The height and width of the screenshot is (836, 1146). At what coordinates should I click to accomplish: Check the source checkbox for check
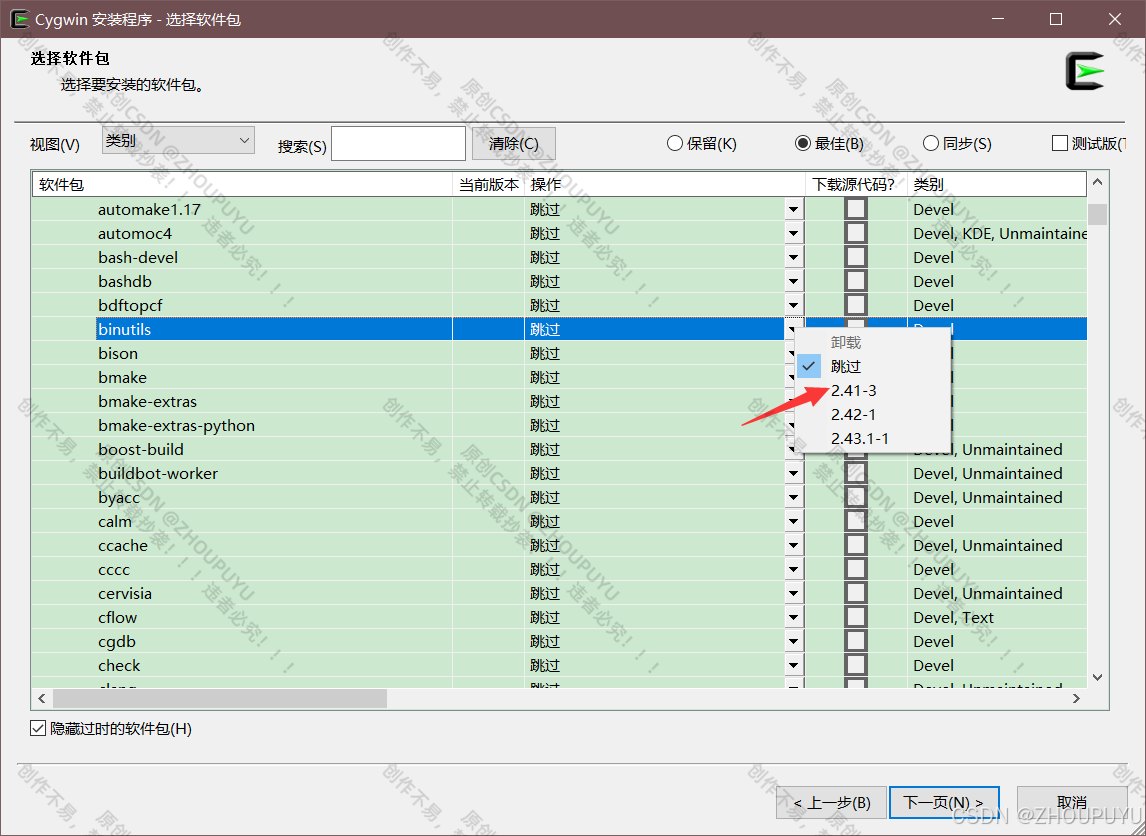click(x=856, y=666)
